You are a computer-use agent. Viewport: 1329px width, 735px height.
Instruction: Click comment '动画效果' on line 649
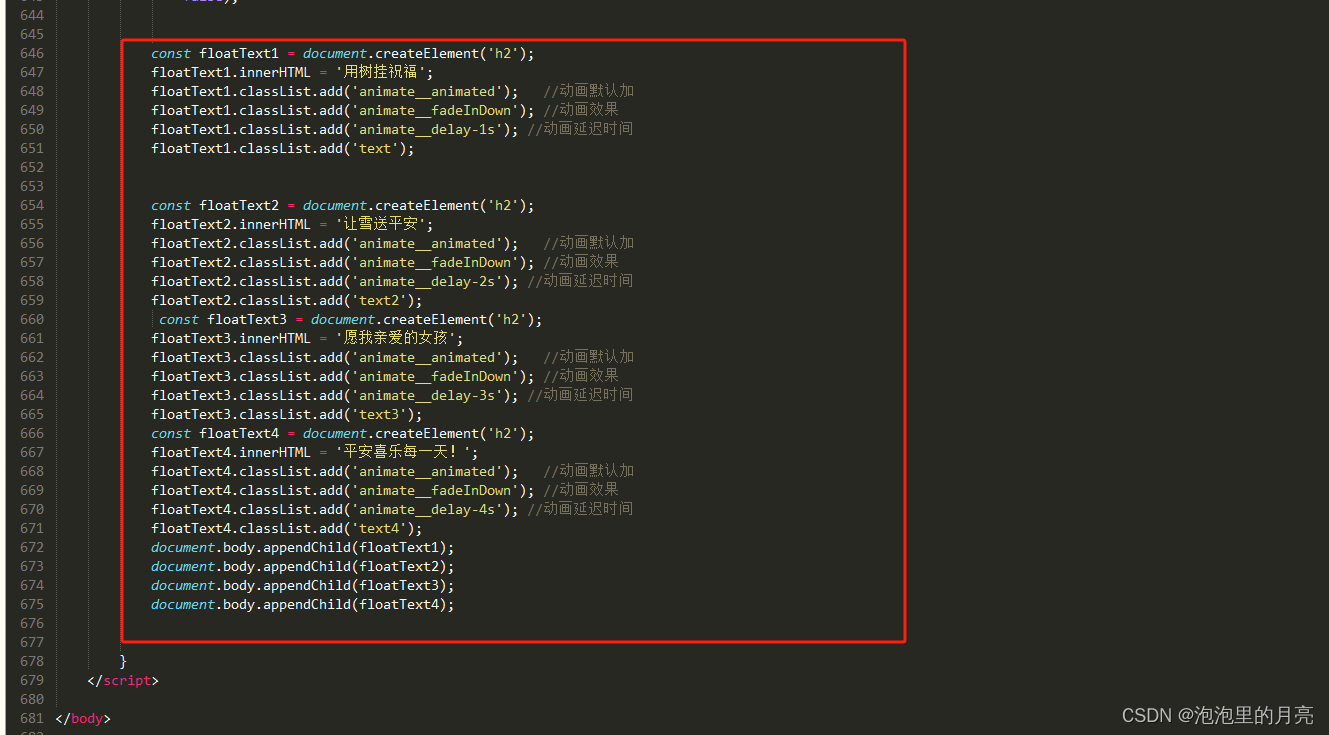(x=581, y=110)
